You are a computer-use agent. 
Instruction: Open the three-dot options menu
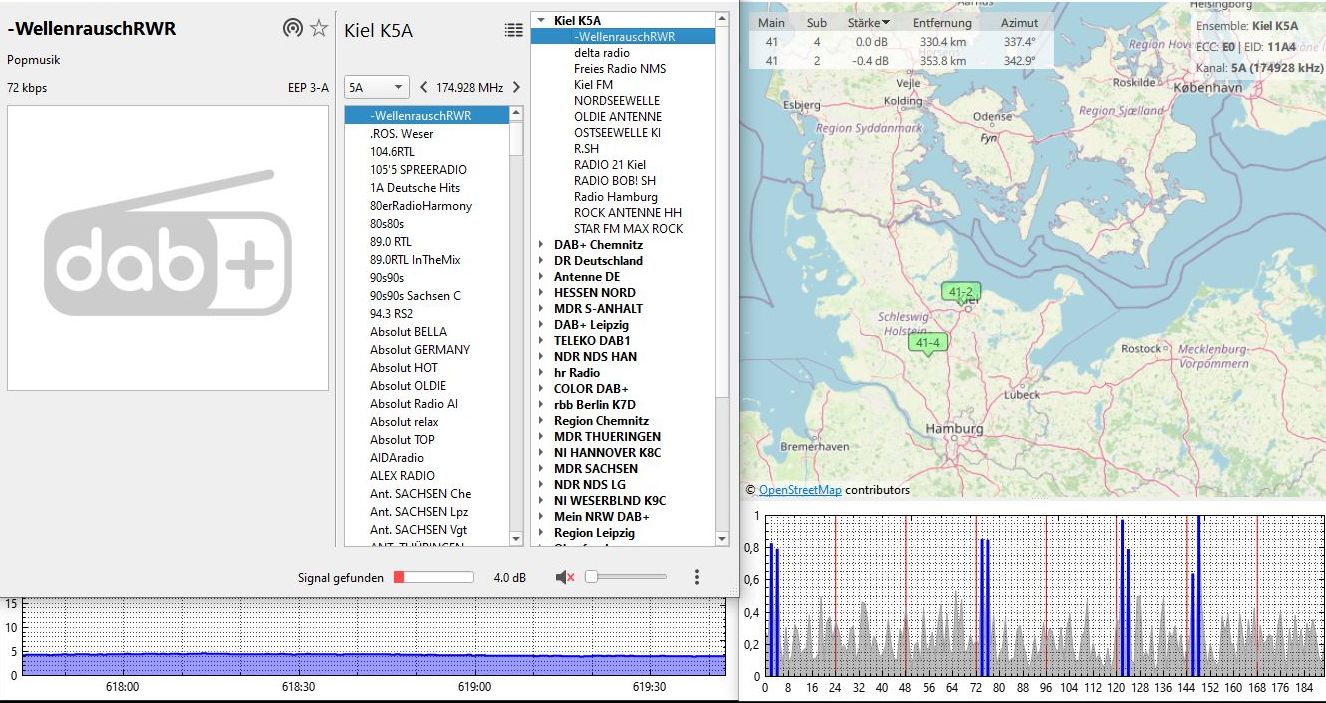tap(697, 577)
